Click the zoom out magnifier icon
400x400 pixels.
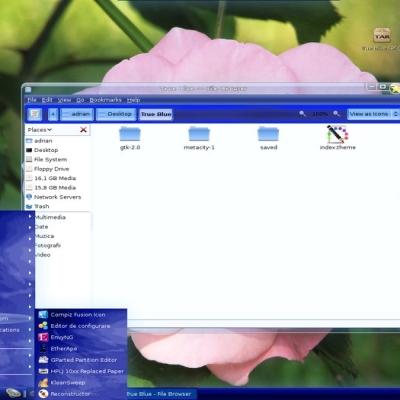(302, 114)
